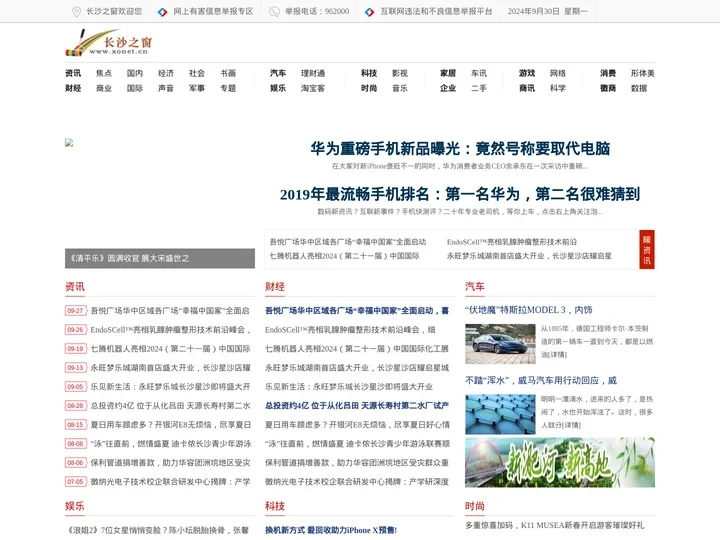Open 《浪姐2》7位女星 article in 娱乐
This screenshot has width=720, height=540.
[158, 530]
